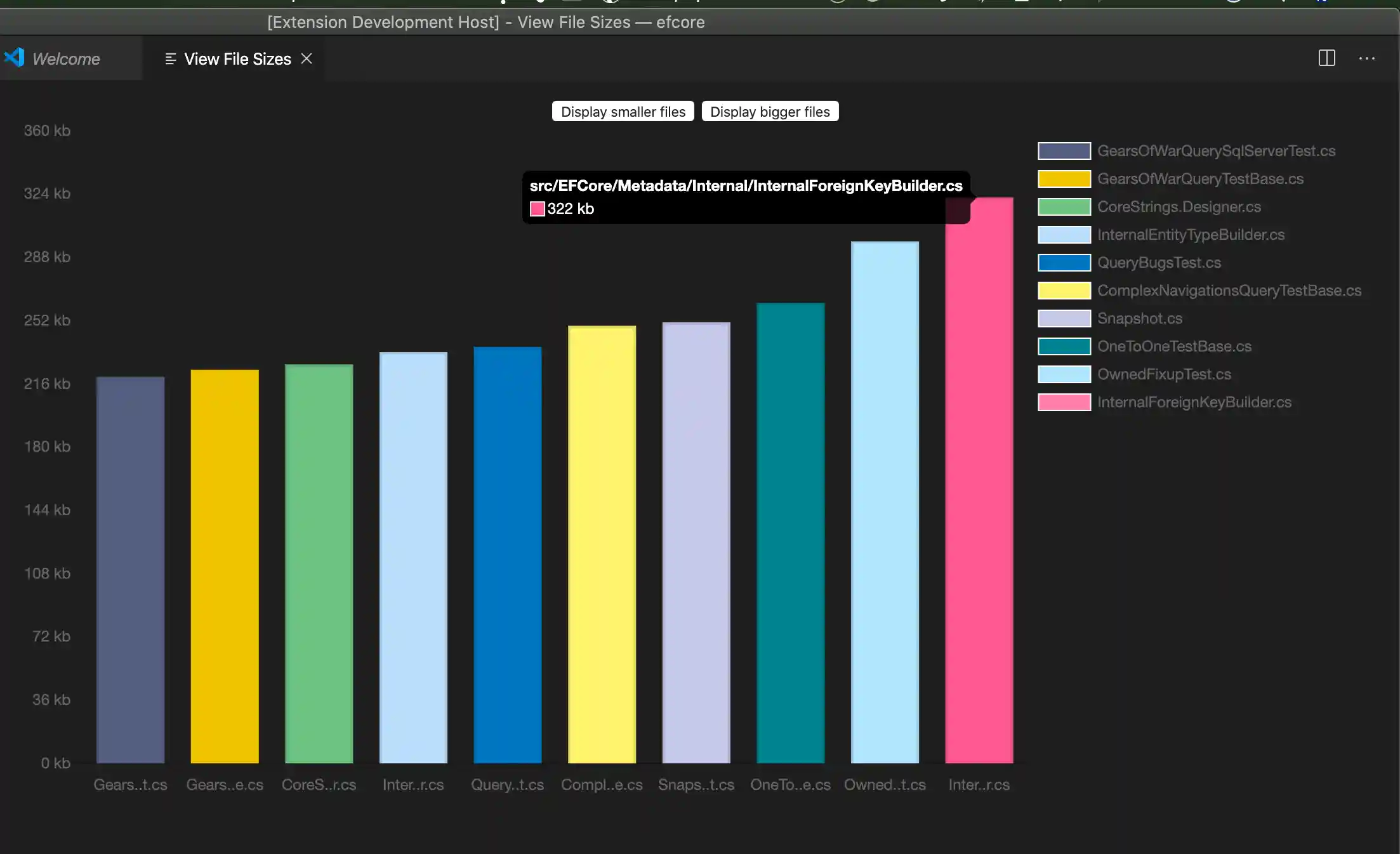Toggle the QueryBugsTest.cs legend entry
Screen dimensions: 1400x854
(1159, 262)
